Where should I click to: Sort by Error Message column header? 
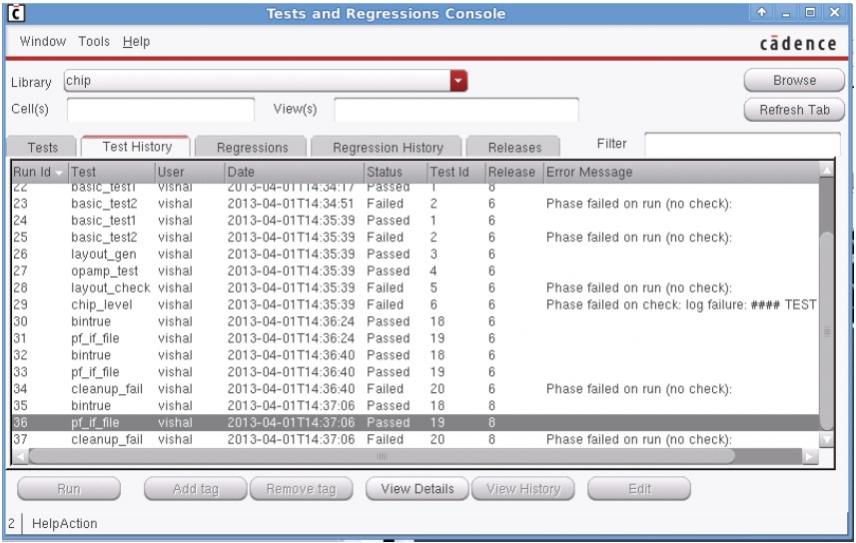point(681,172)
